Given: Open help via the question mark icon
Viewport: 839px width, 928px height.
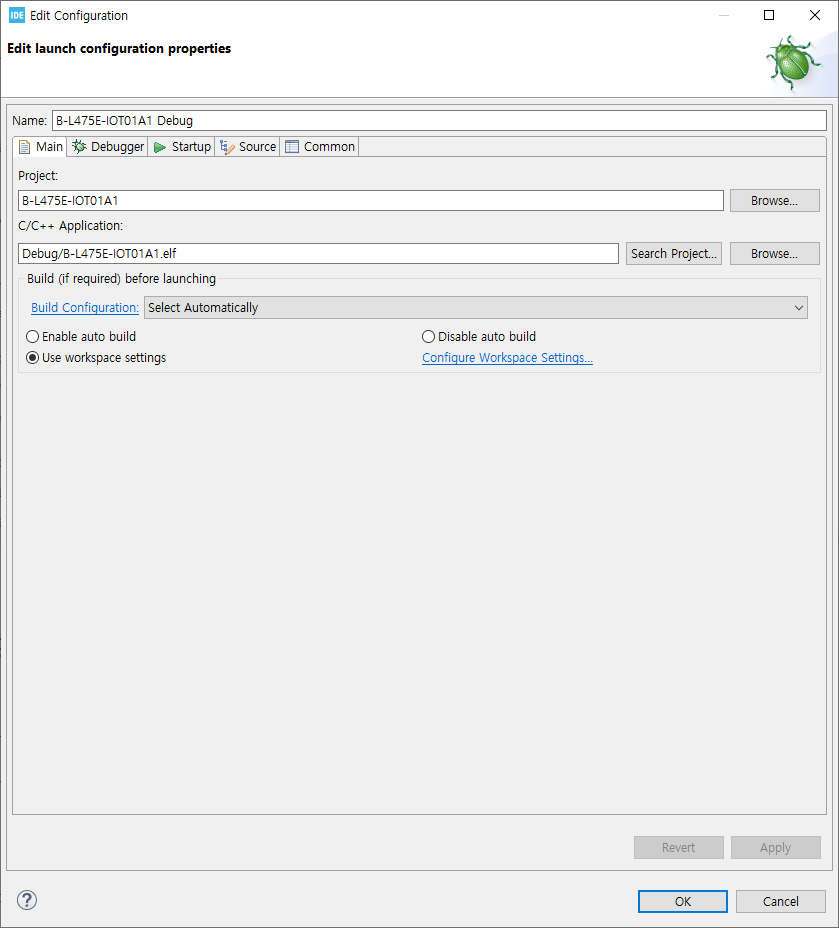Looking at the screenshot, I should point(27,900).
